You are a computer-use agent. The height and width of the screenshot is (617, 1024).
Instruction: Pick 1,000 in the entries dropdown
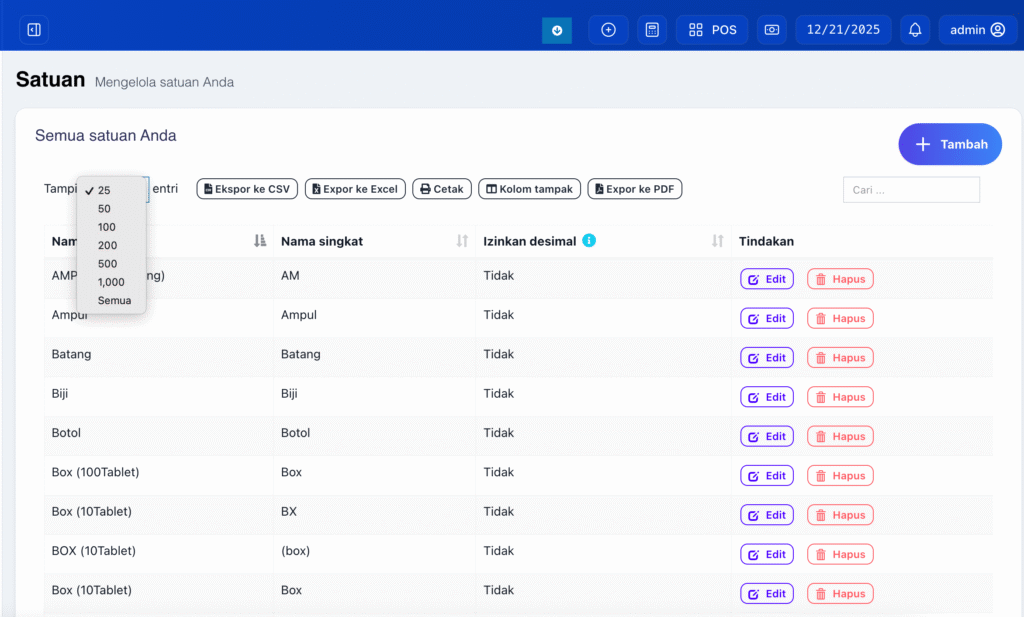pos(111,282)
